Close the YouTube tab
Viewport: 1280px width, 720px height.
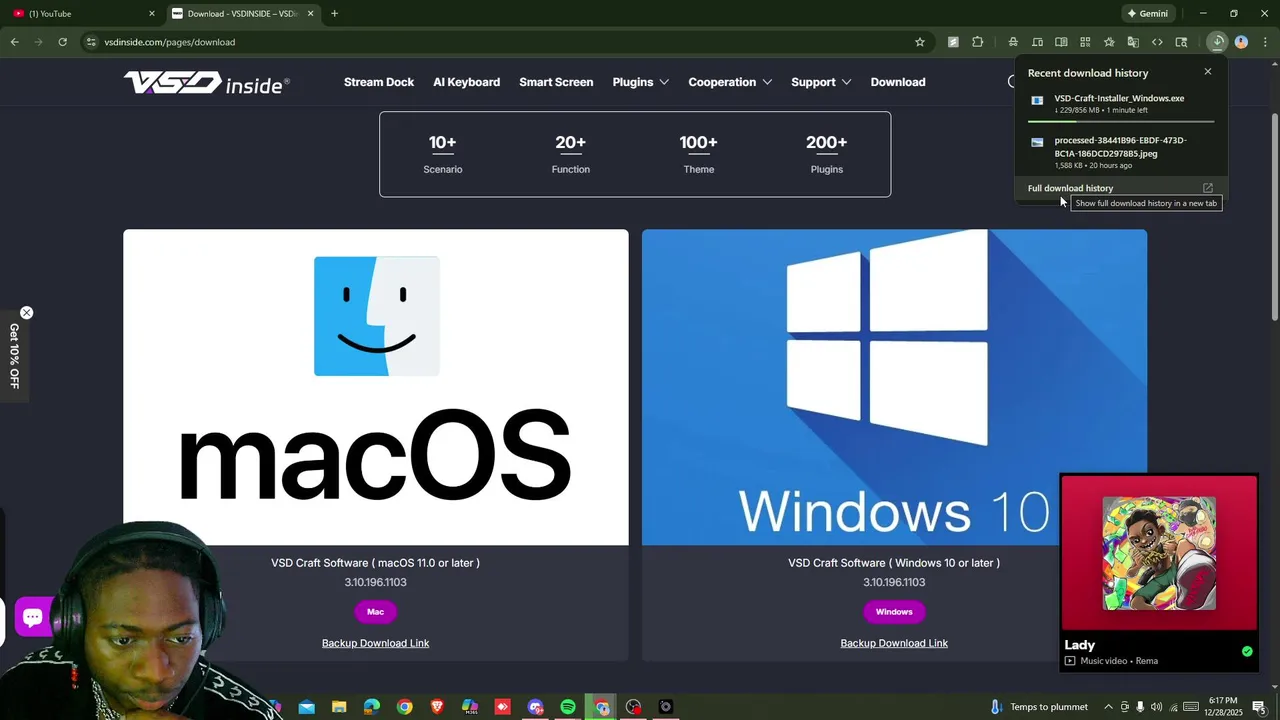[152, 14]
